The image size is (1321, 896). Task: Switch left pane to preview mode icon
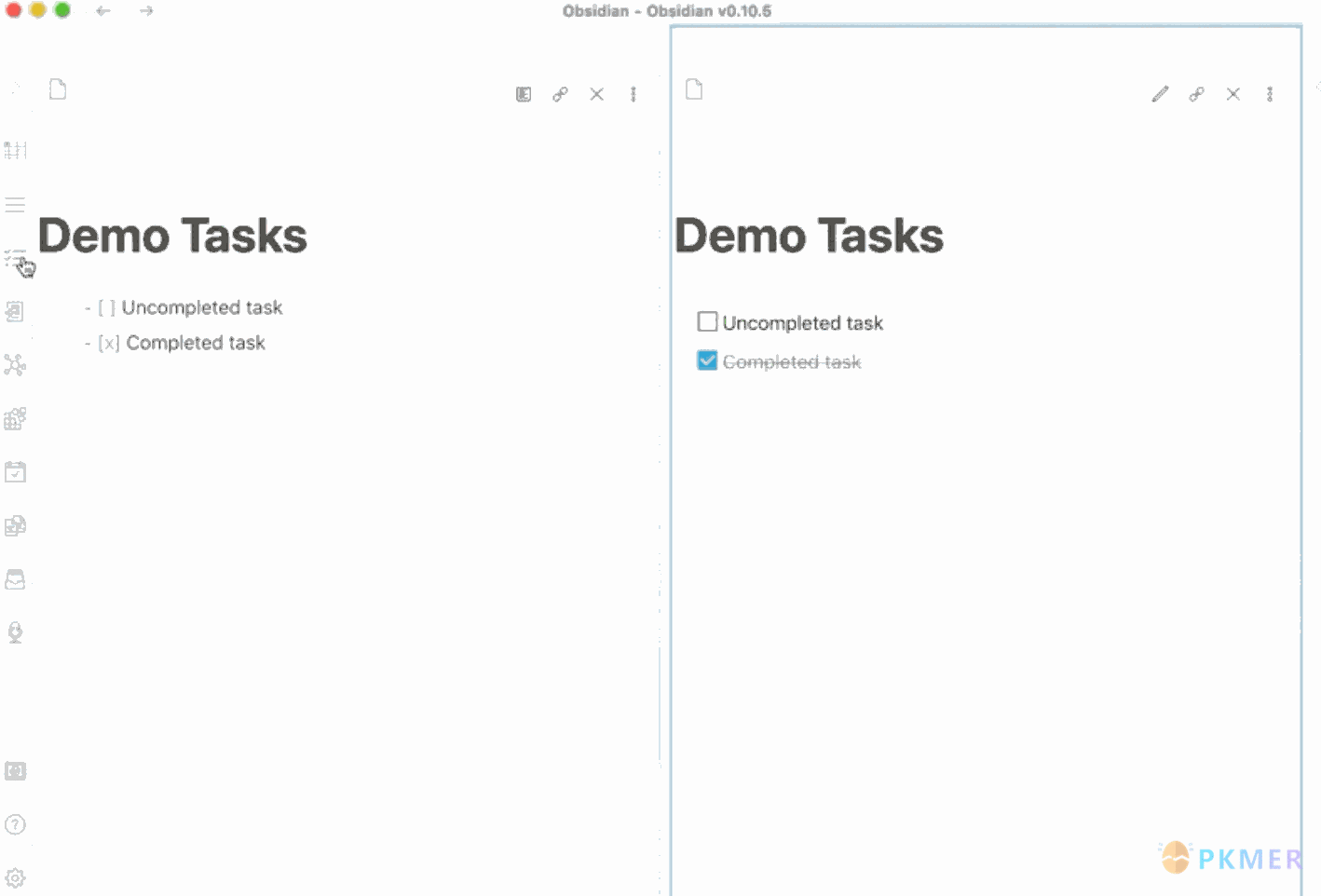[x=524, y=94]
